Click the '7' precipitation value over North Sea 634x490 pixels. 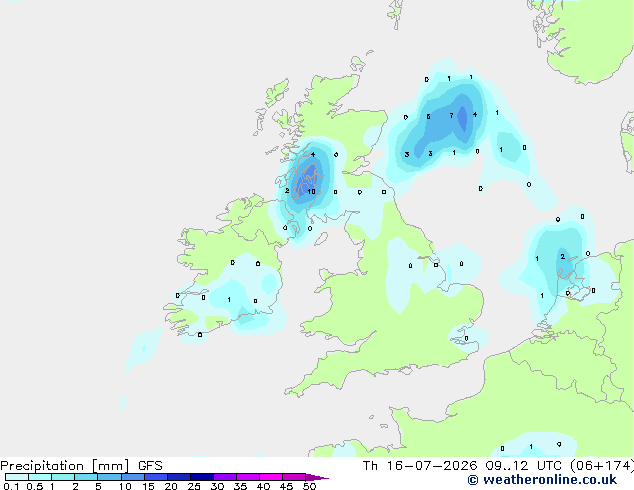(451, 116)
